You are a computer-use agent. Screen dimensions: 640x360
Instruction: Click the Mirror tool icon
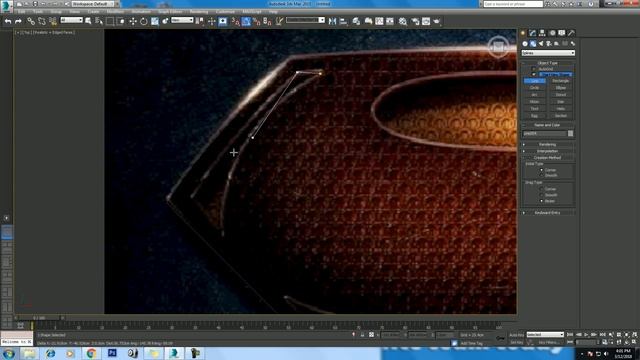click(x=332, y=21)
